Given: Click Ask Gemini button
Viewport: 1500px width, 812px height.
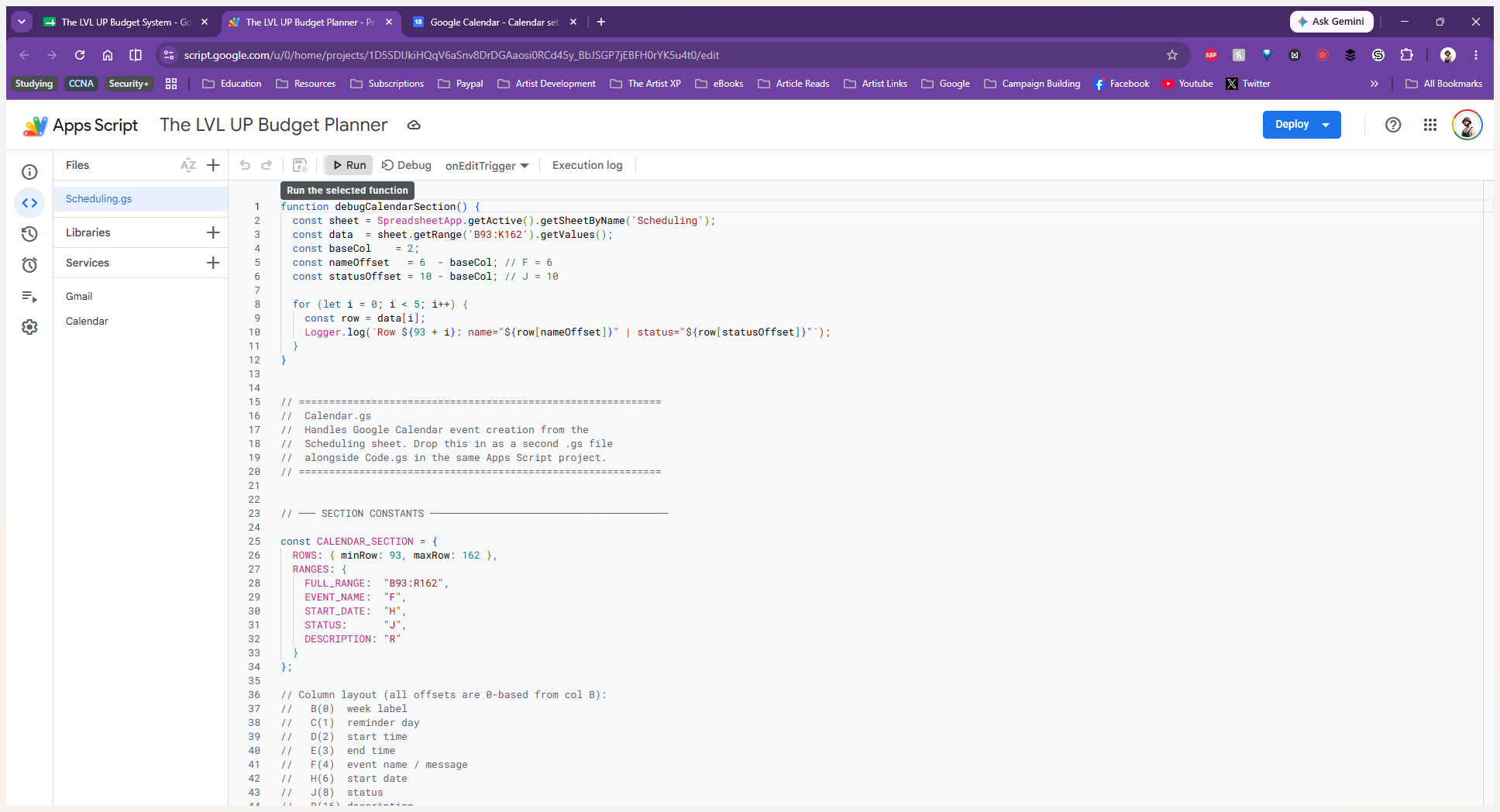Looking at the screenshot, I should tap(1331, 22).
